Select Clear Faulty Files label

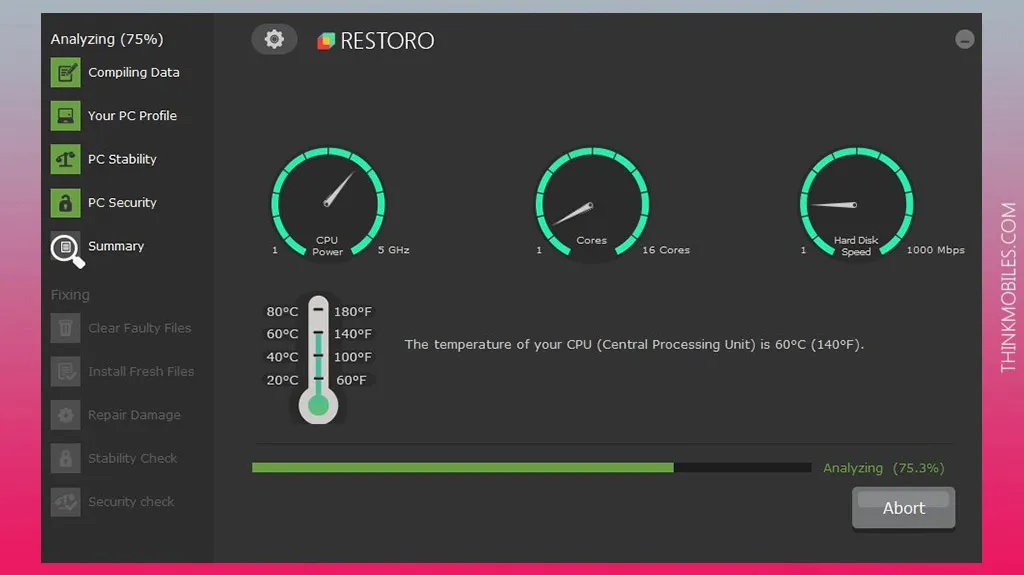point(140,328)
